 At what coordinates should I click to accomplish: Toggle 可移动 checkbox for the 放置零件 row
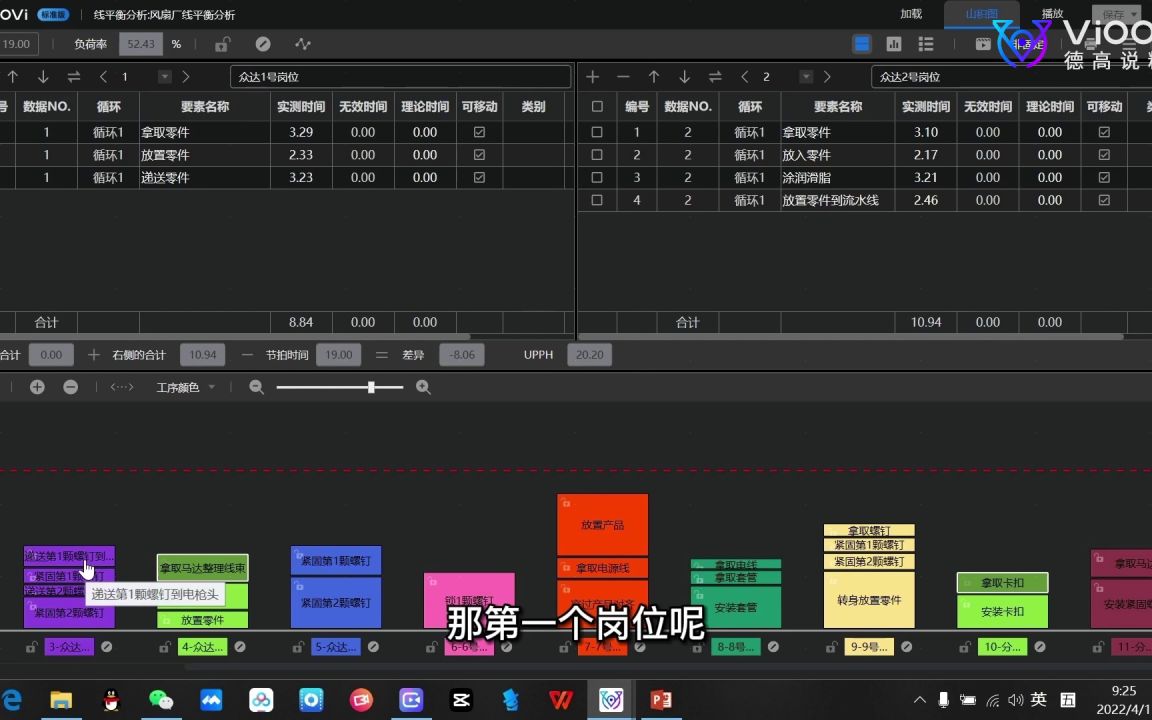(x=479, y=154)
